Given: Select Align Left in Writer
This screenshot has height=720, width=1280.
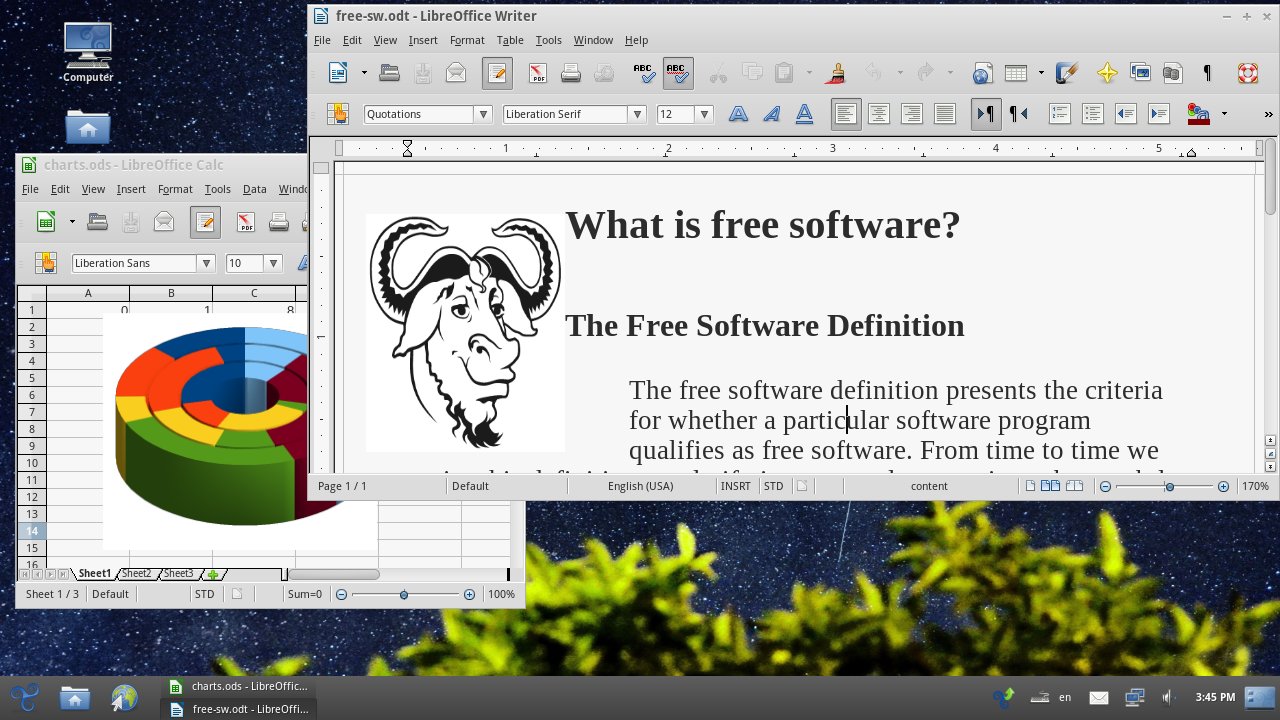Looking at the screenshot, I should 846,114.
